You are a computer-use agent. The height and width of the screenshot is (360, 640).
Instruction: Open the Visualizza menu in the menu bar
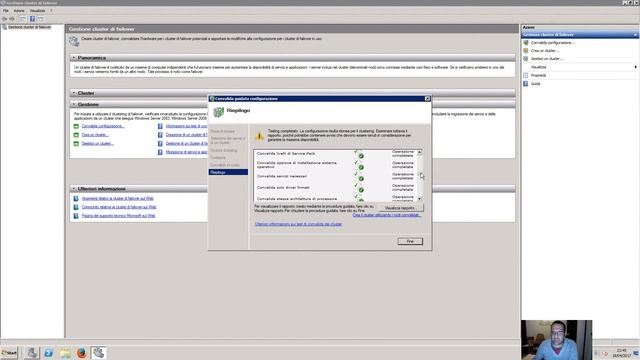pyautogui.click(x=38, y=11)
